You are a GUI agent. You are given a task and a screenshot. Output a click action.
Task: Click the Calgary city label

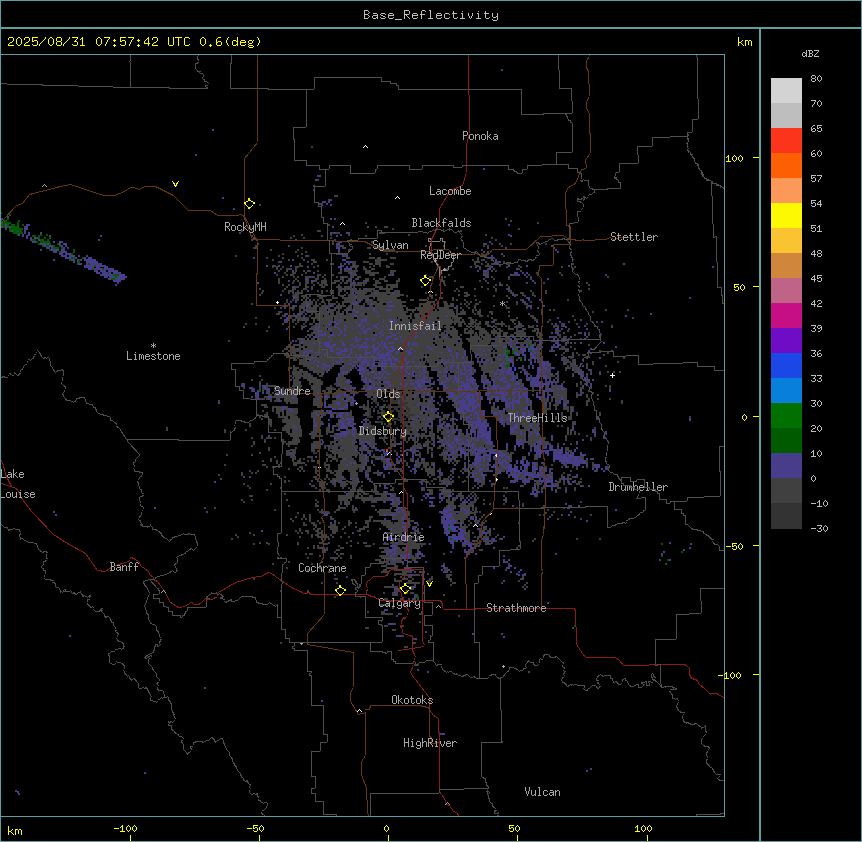[400, 603]
